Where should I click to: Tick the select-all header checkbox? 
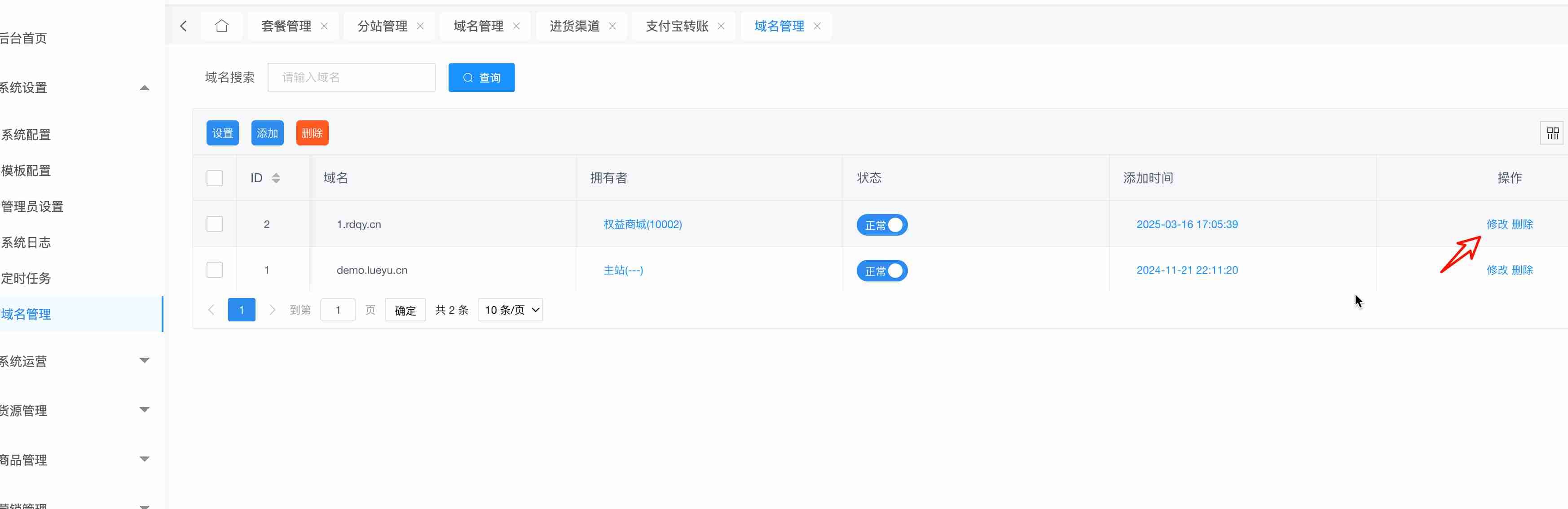214,178
